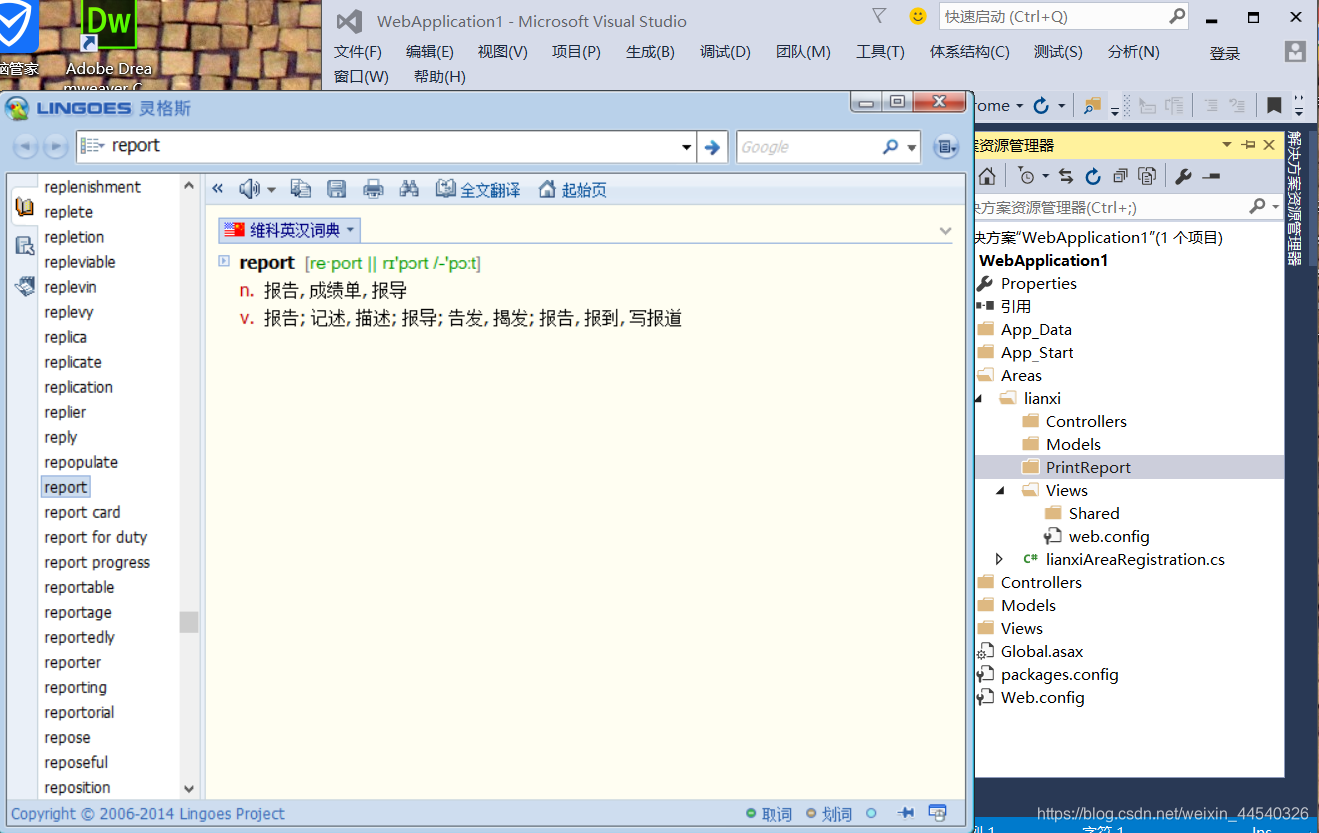Image resolution: width=1319 pixels, height=833 pixels.
Task: Select 'report card' in word list
Action: 82,512
